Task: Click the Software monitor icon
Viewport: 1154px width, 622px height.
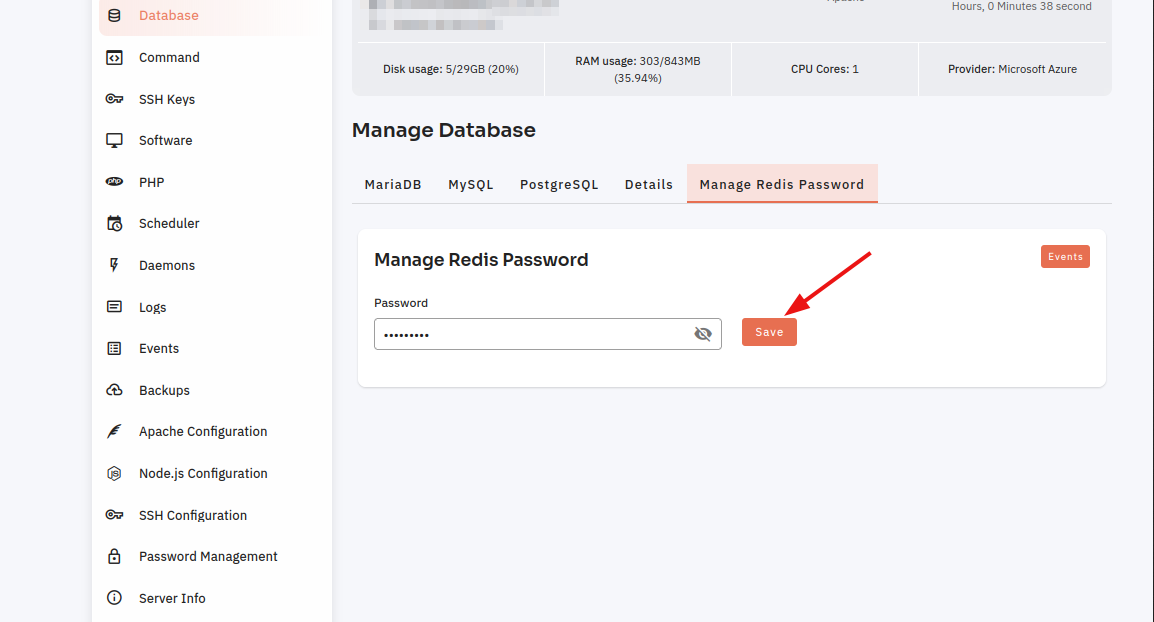Action: (114, 141)
